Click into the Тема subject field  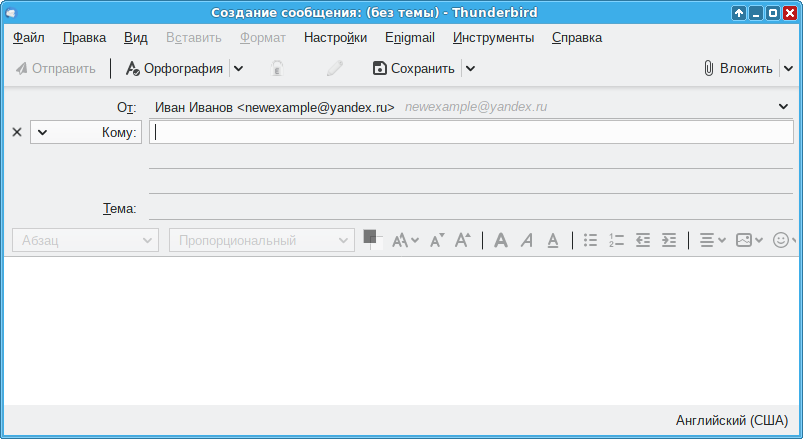click(471, 208)
